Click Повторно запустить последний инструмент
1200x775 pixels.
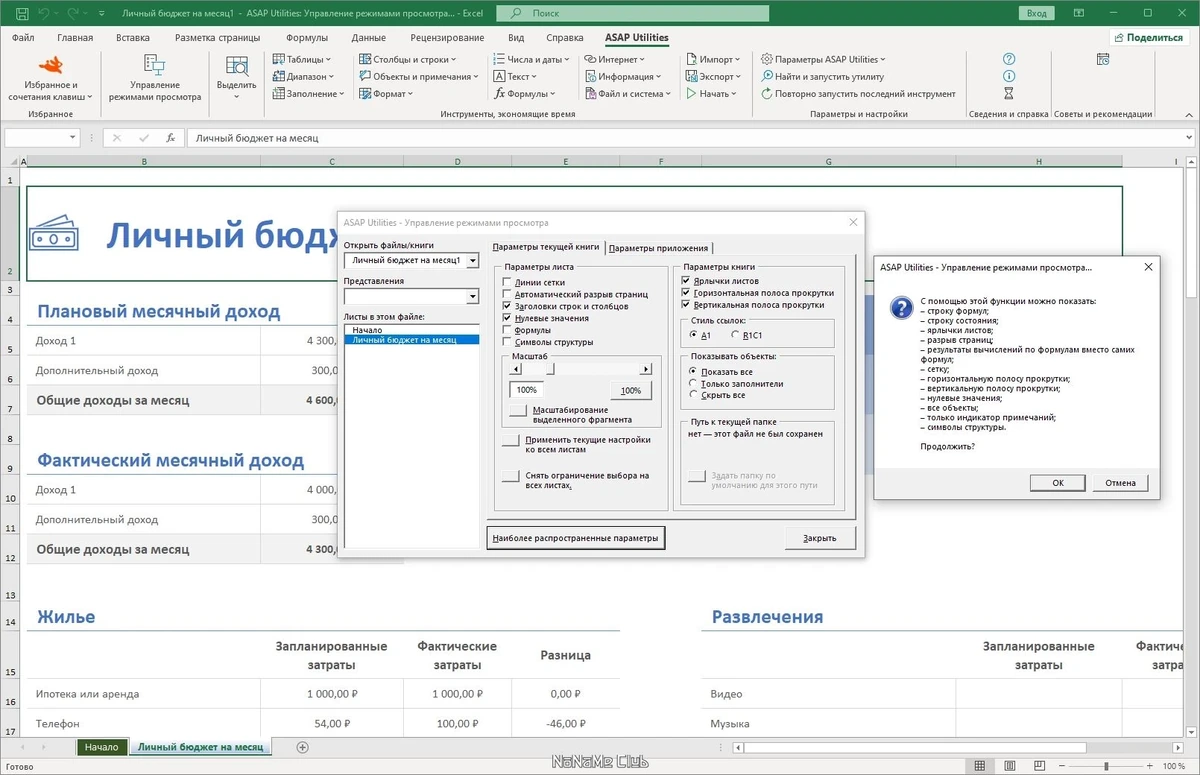(x=858, y=93)
